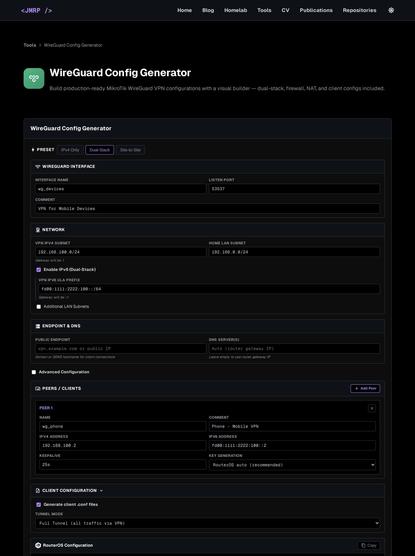Click the Add Peer button
This screenshot has height=556, width=415.
coord(365,389)
